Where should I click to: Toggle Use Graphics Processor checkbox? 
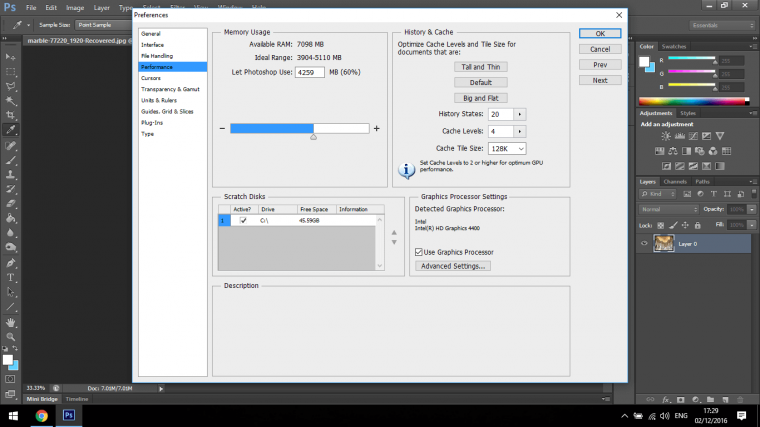(x=419, y=252)
